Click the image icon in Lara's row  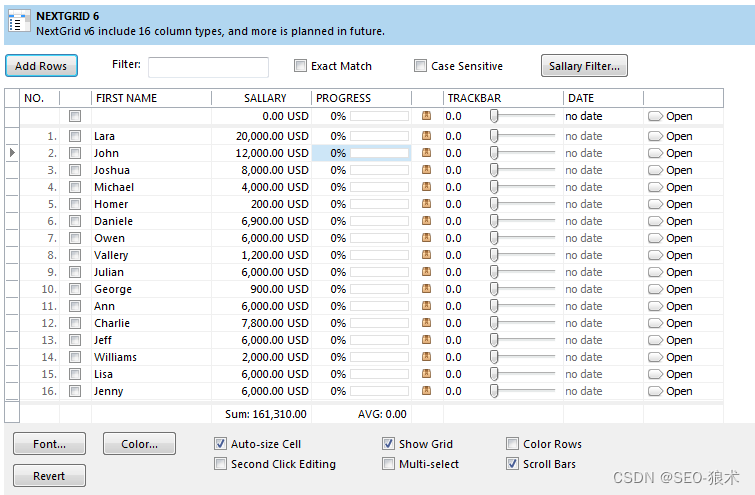(x=426, y=136)
